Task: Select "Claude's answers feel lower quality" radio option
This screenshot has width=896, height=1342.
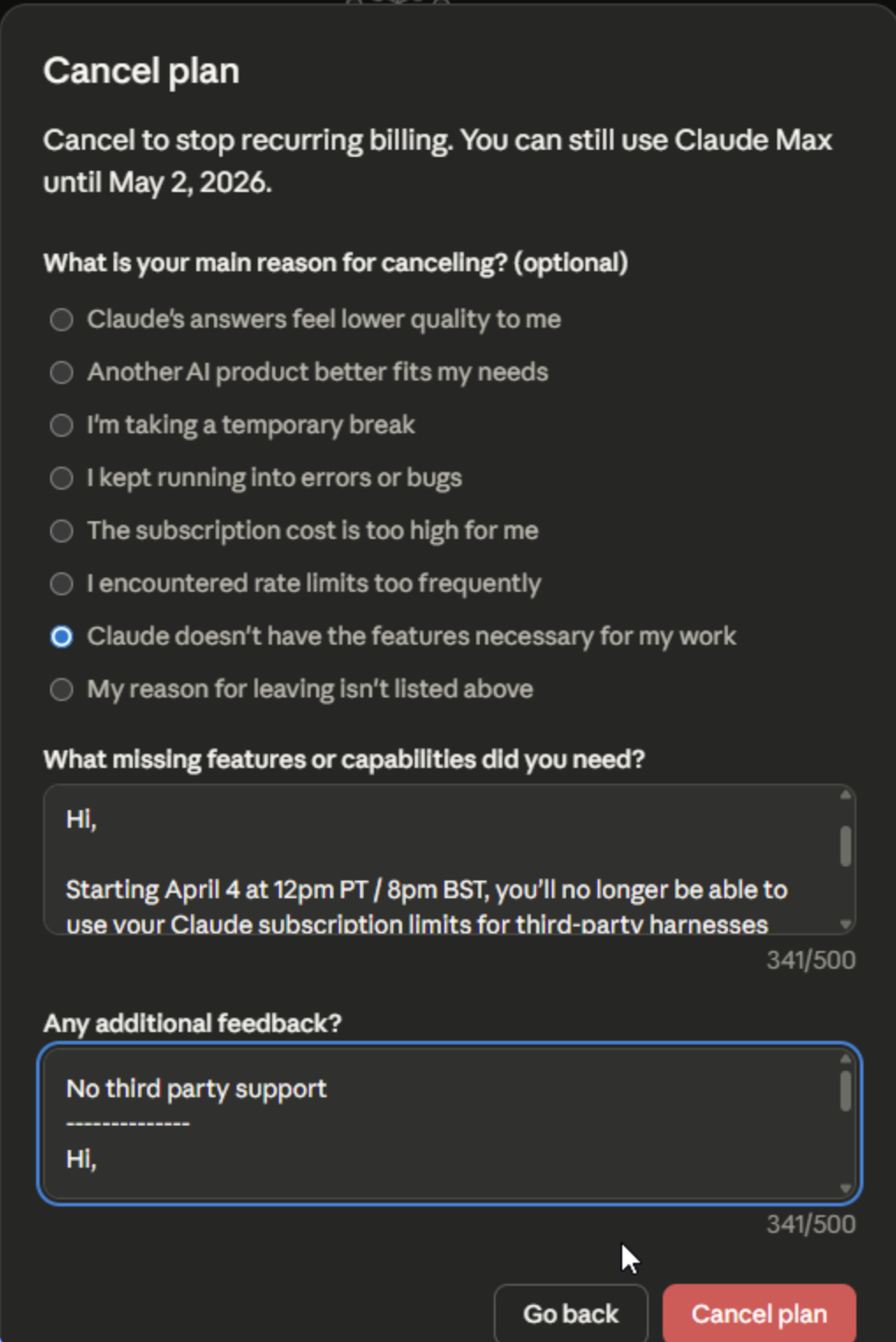Action: click(62, 319)
